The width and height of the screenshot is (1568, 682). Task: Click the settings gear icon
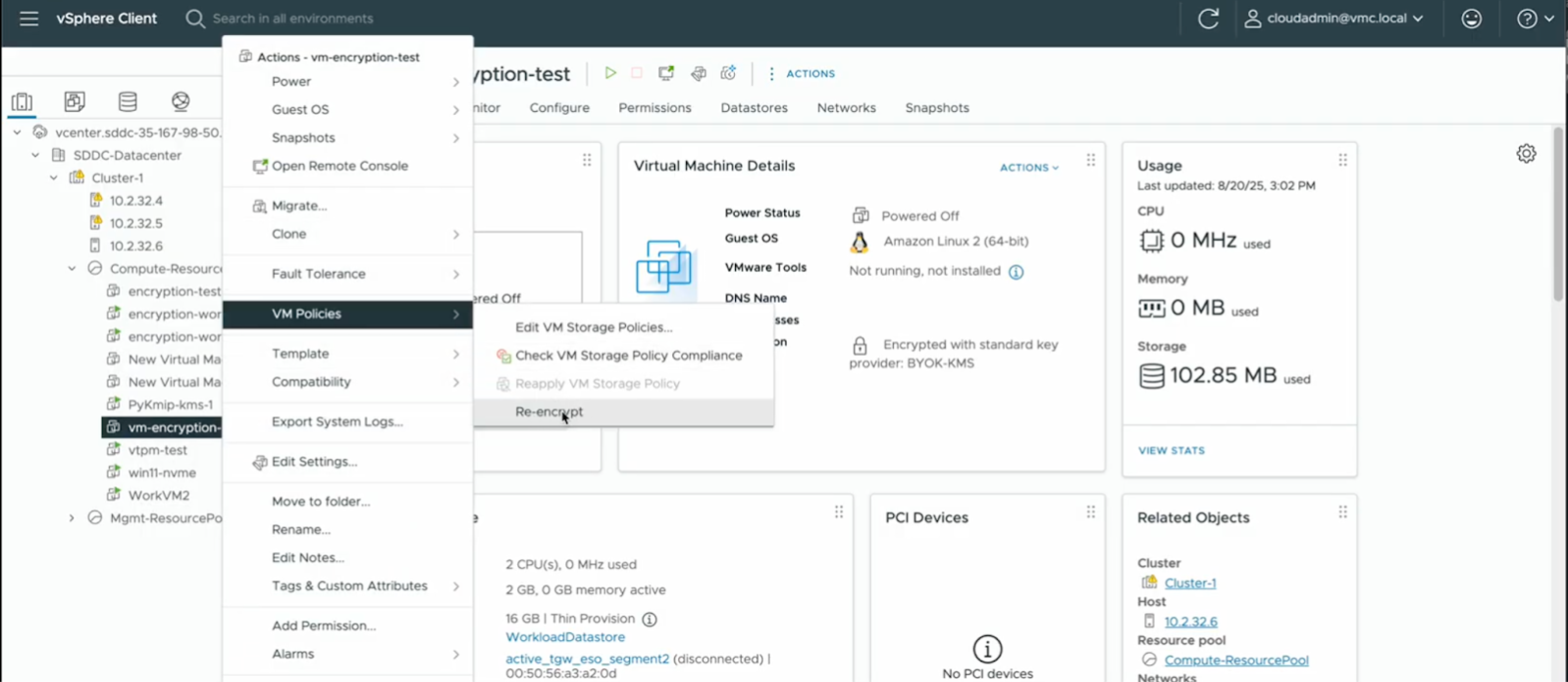click(1525, 154)
